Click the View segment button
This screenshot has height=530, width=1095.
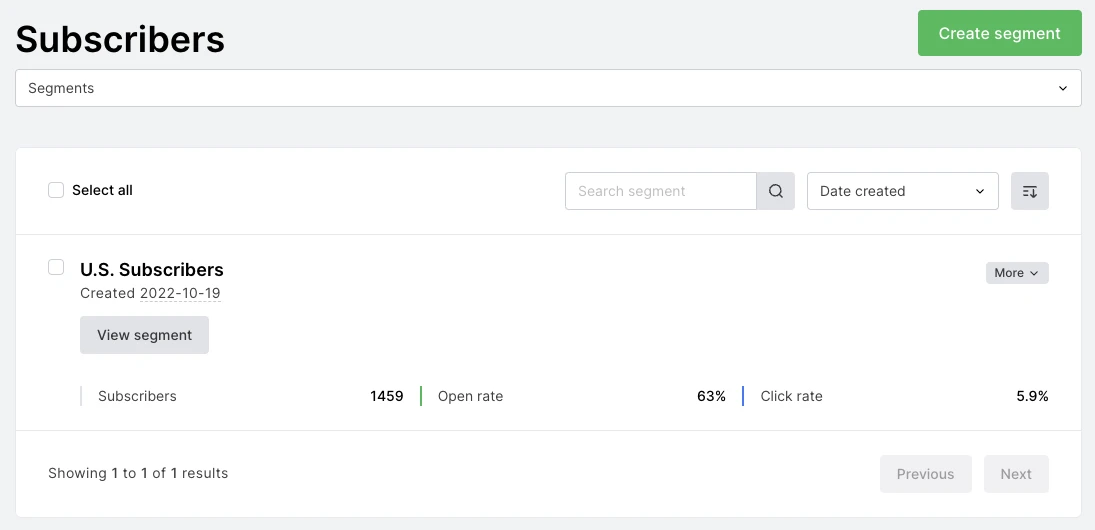pos(144,335)
